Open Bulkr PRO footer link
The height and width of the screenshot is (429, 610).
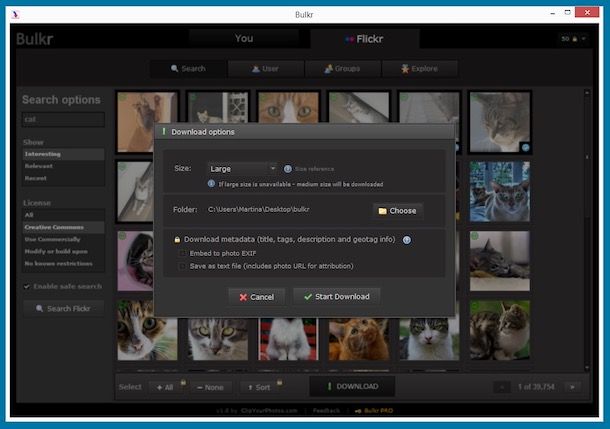[x=374, y=411]
